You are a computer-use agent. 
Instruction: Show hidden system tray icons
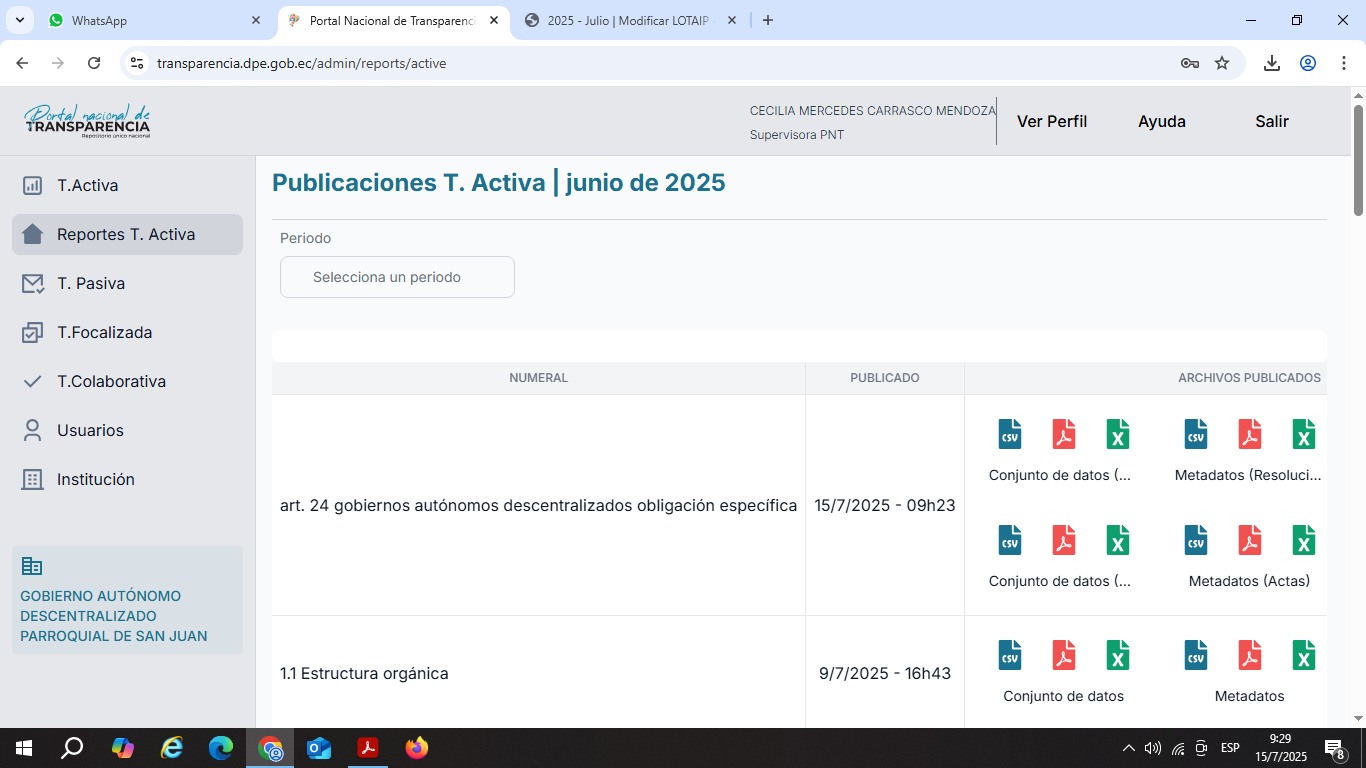point(1128,748)
